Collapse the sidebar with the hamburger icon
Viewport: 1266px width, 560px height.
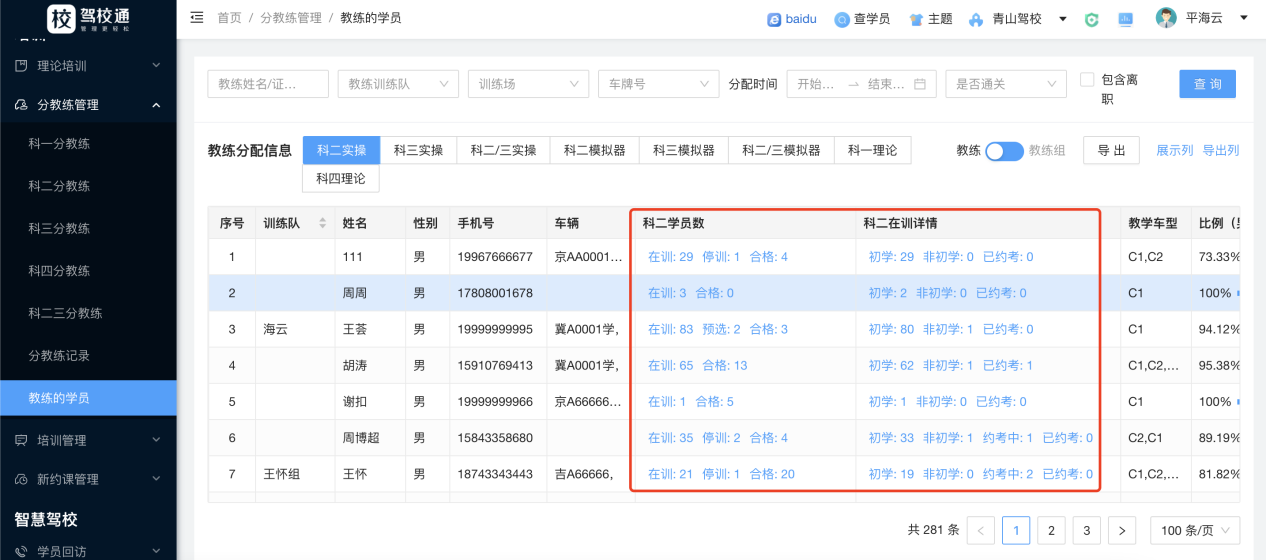coord(197,18)
